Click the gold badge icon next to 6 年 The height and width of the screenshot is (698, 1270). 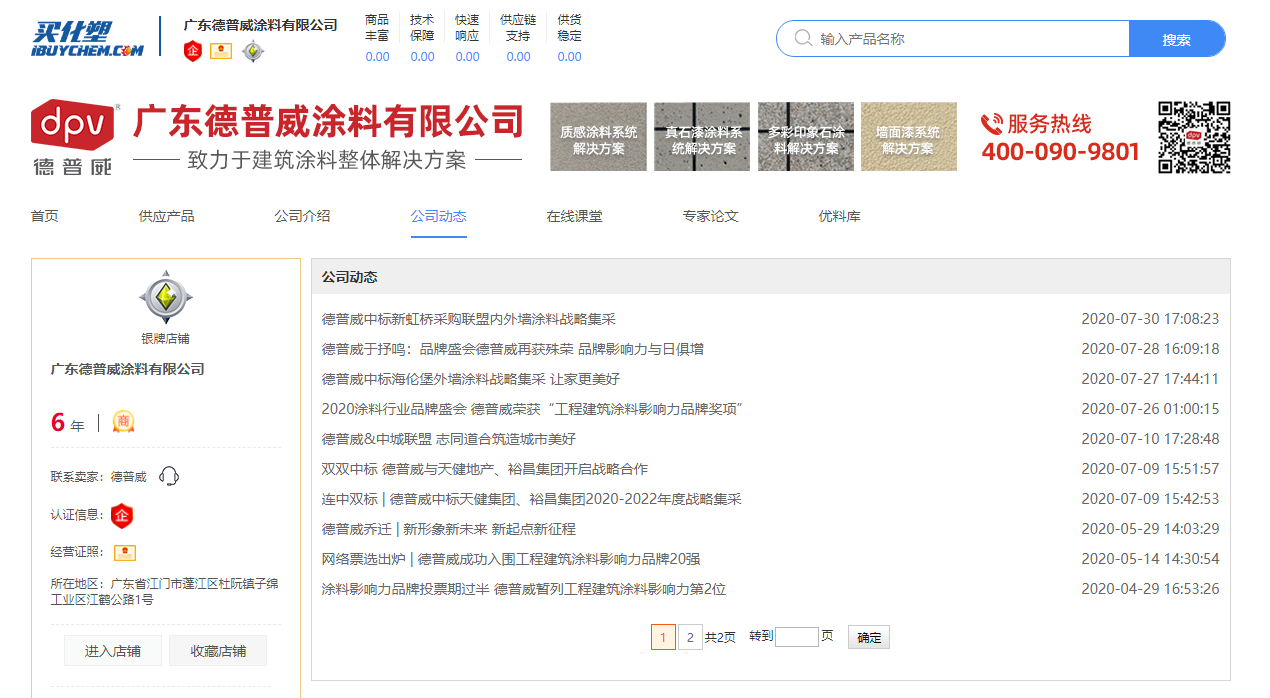click(x=123, y=422)
